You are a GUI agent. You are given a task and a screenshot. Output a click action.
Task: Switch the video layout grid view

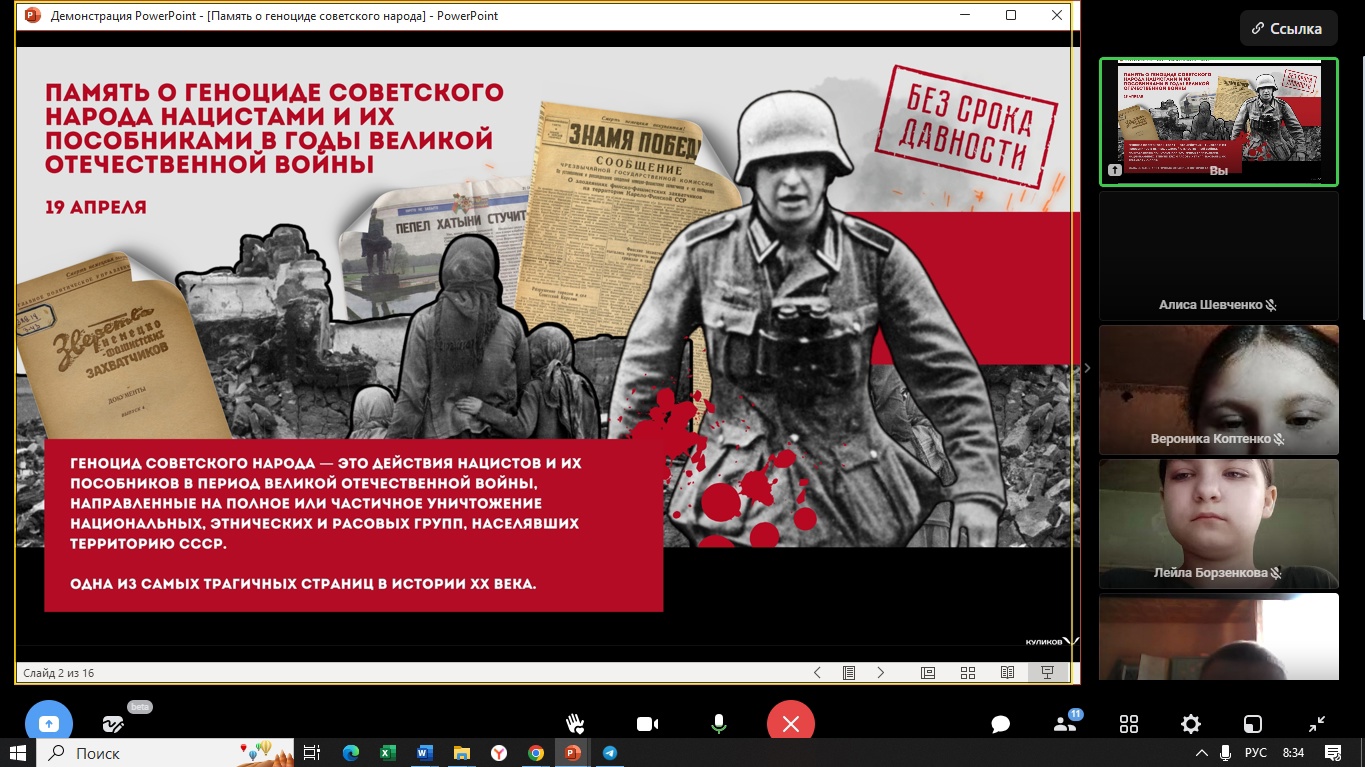click(x=1129, y=724)
